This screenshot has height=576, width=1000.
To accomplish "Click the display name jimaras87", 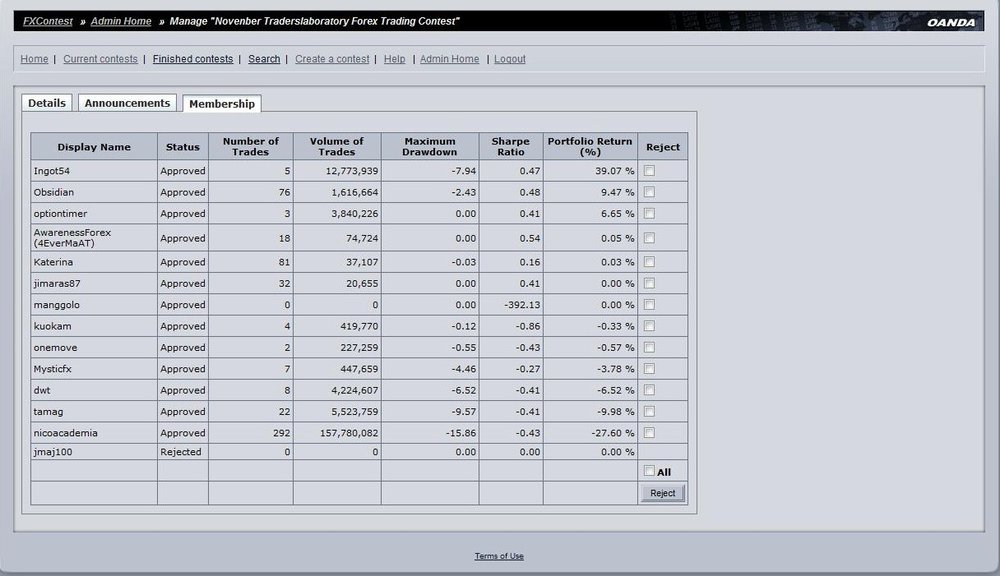I will 57,283.
